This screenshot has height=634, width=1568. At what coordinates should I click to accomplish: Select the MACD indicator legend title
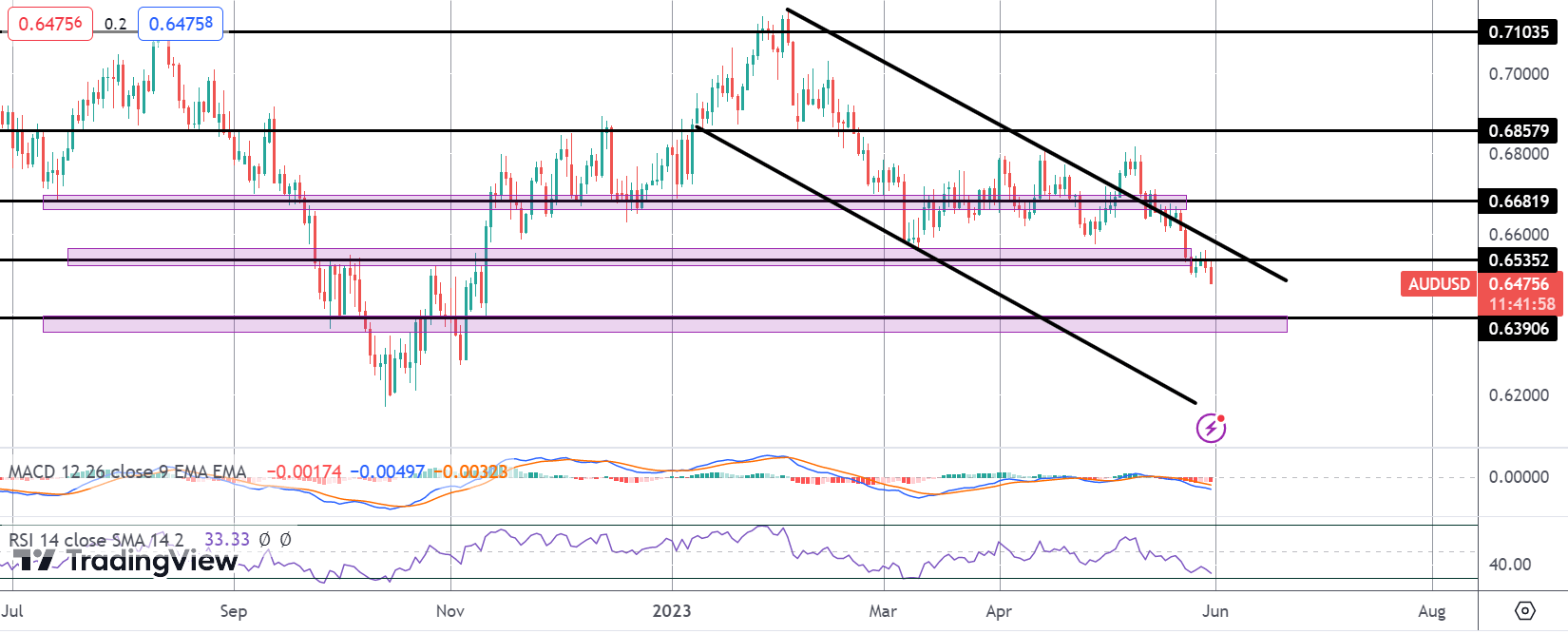point(127,472)
